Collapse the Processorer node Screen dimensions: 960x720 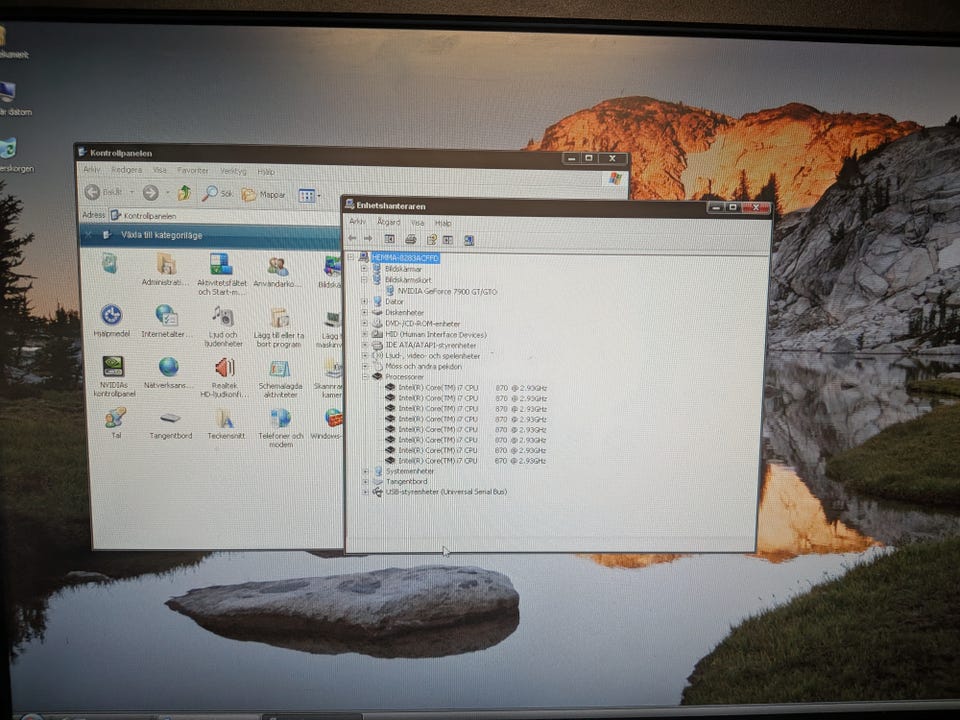coord(365,377)
